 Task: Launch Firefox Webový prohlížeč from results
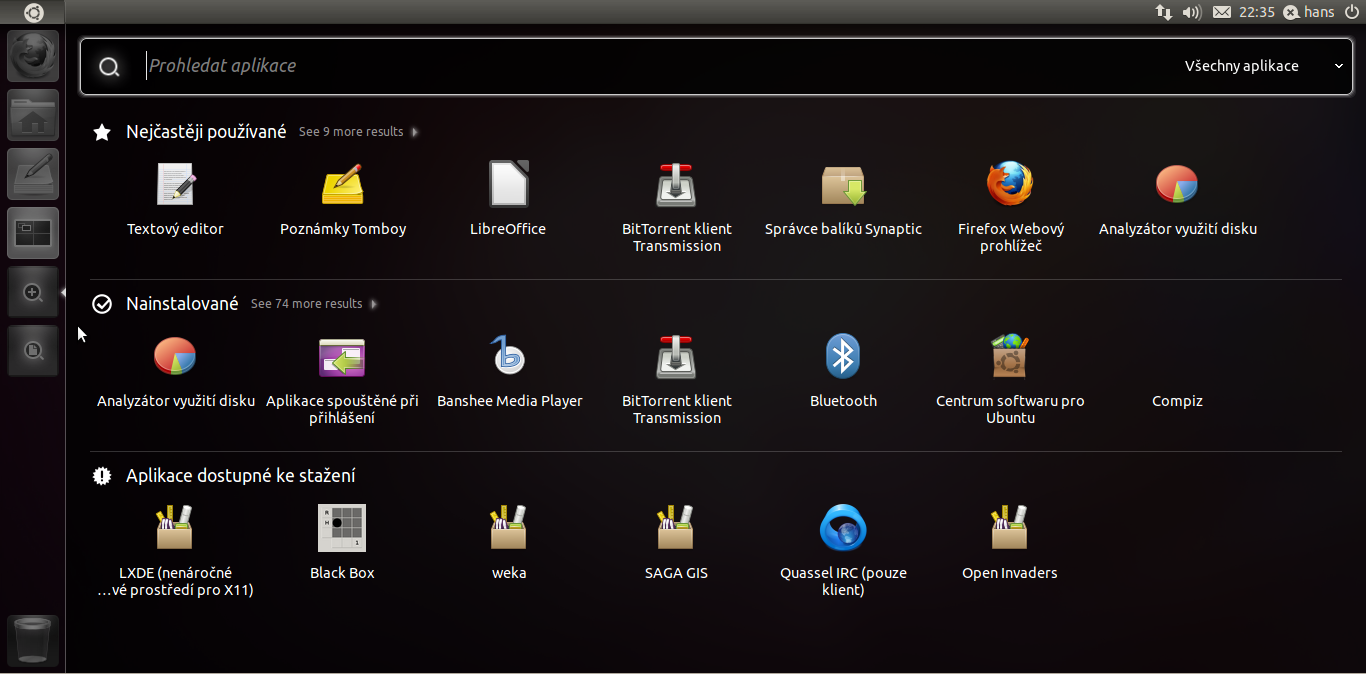point(1010,186)
